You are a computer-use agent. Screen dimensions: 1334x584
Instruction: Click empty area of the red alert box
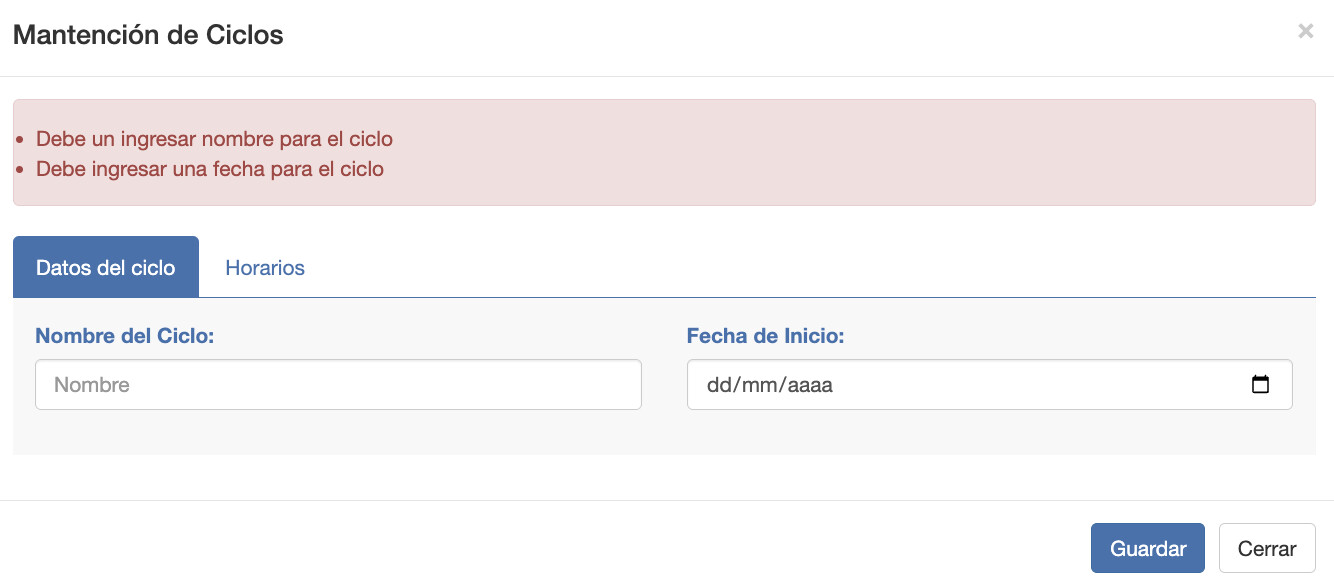(850, 153)
